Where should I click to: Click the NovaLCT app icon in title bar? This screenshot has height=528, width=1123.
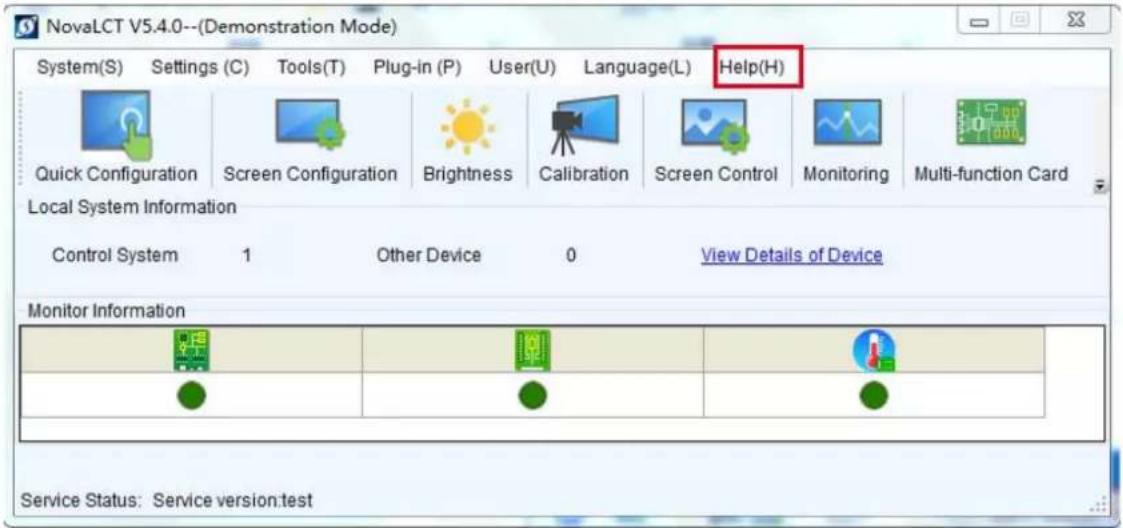tap(26, 29)
